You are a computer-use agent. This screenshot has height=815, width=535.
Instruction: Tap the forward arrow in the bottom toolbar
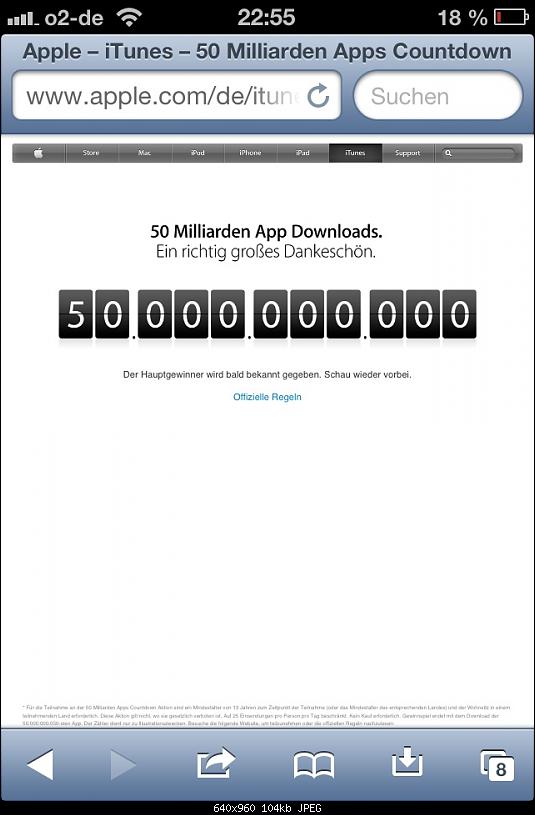coord(123,764)
